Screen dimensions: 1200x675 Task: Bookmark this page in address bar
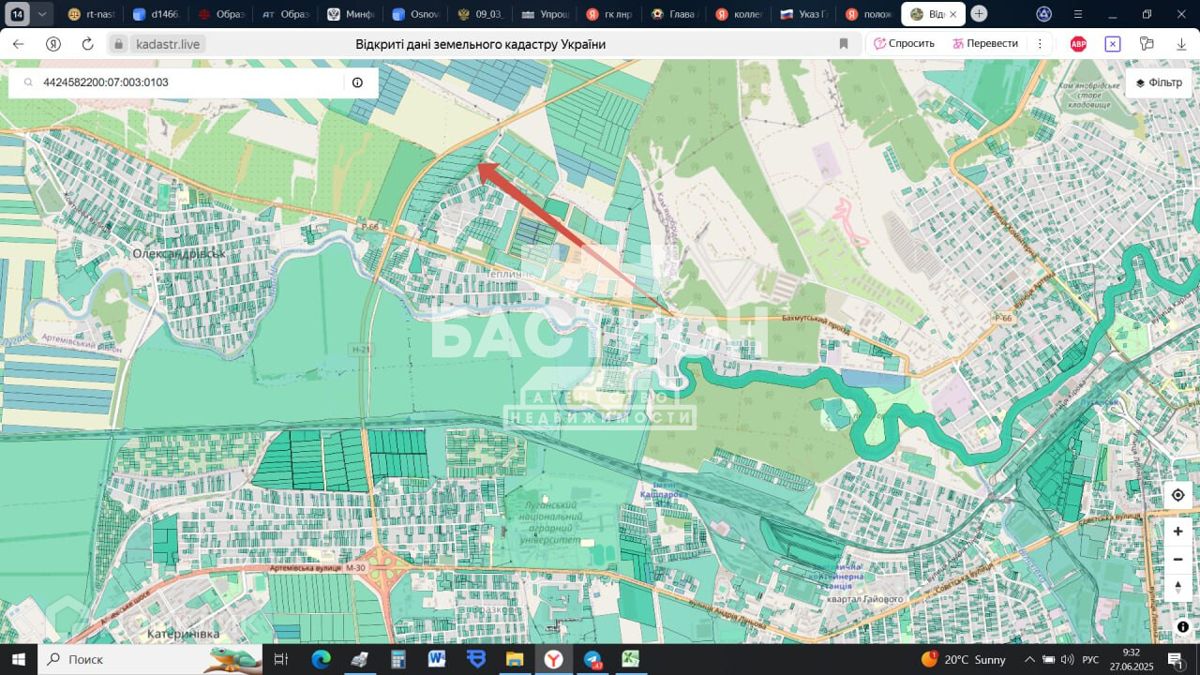[x=843, y=44]
